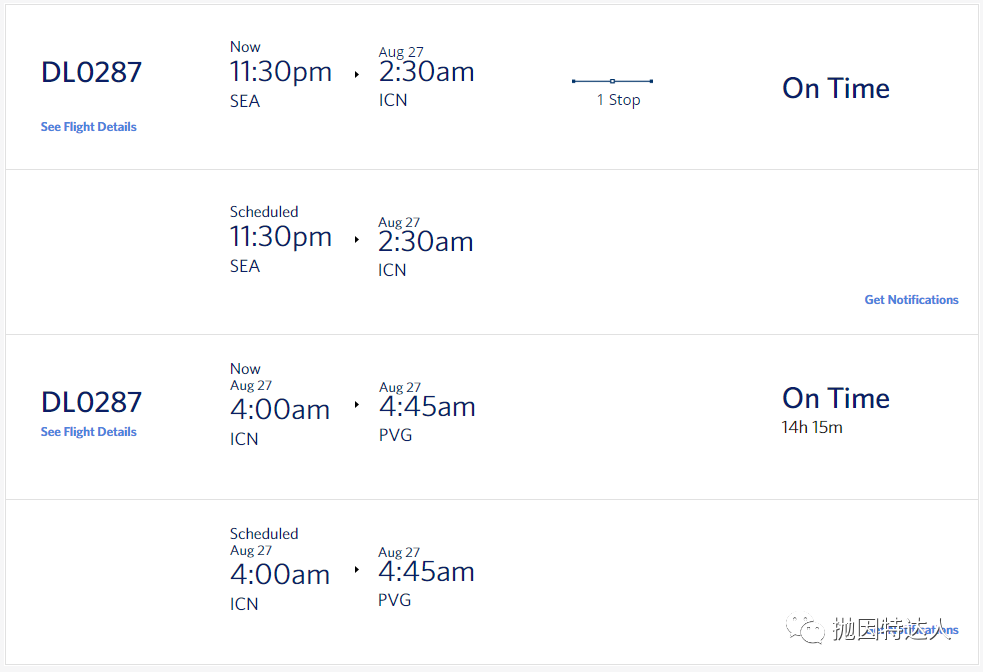Click the 14h 15m duration text
This screenshot has width=983, height=672.
click(811, 428)
